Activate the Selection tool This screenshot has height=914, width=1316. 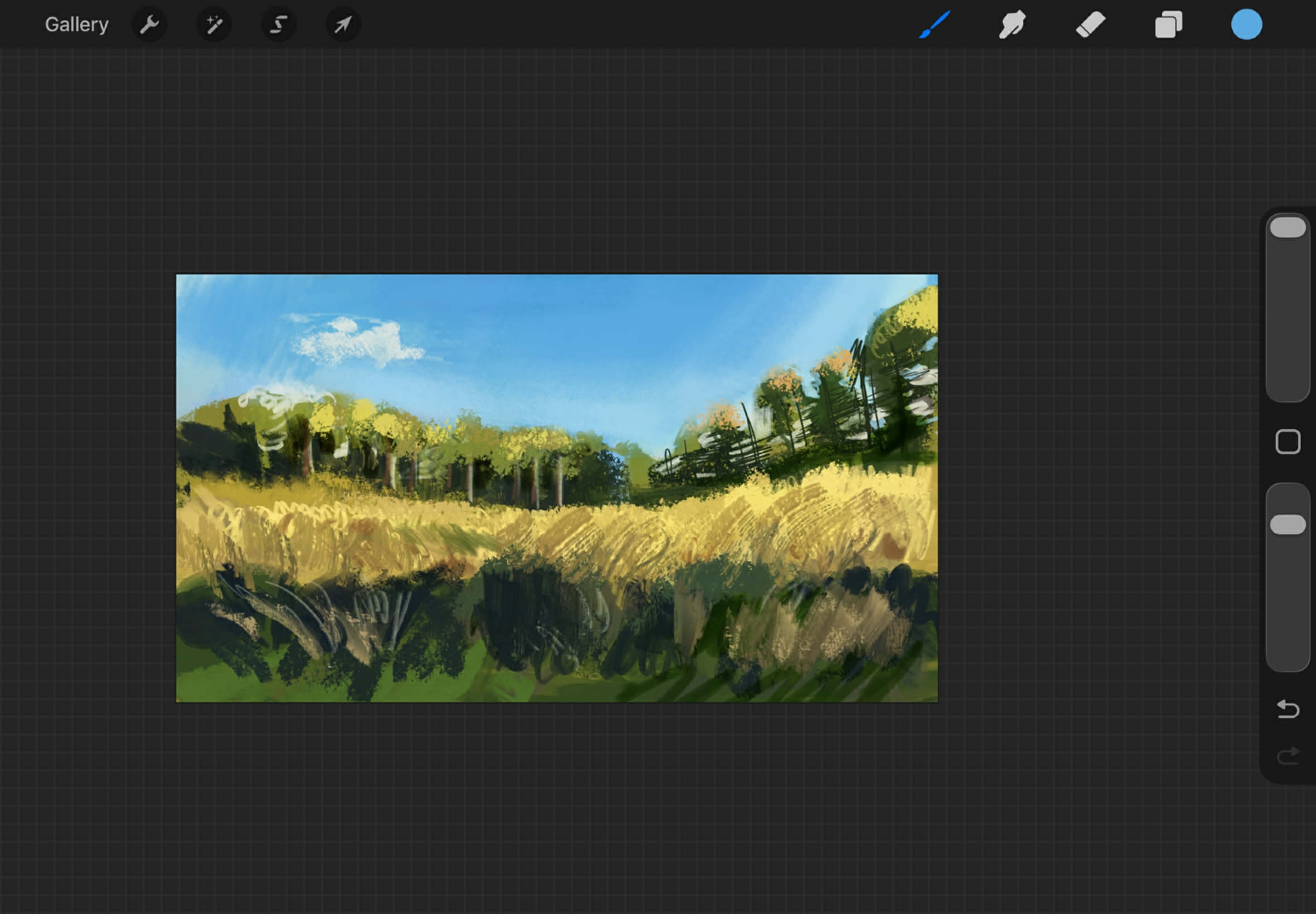pyautogui.click(x=278, y=25)
